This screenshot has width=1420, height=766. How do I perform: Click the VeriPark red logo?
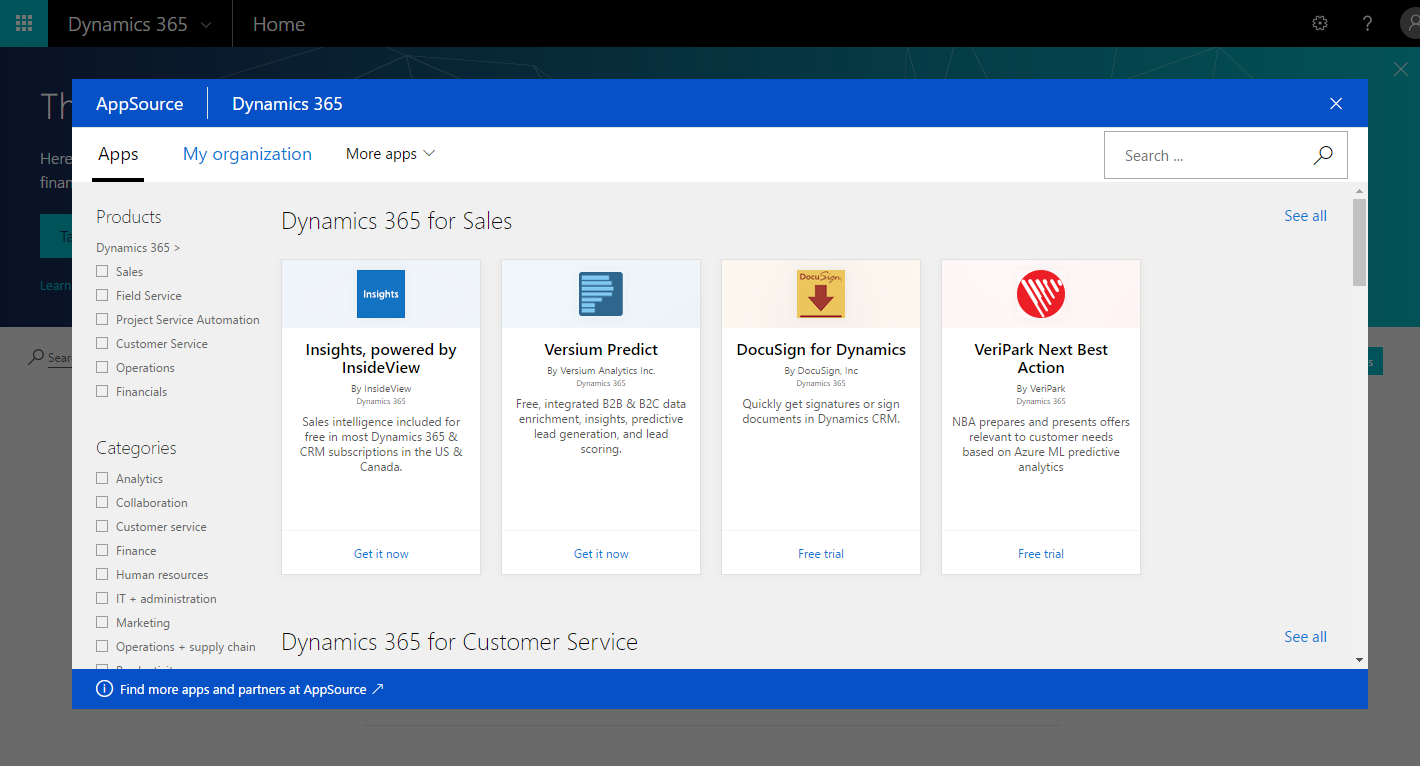[1041, 294]
